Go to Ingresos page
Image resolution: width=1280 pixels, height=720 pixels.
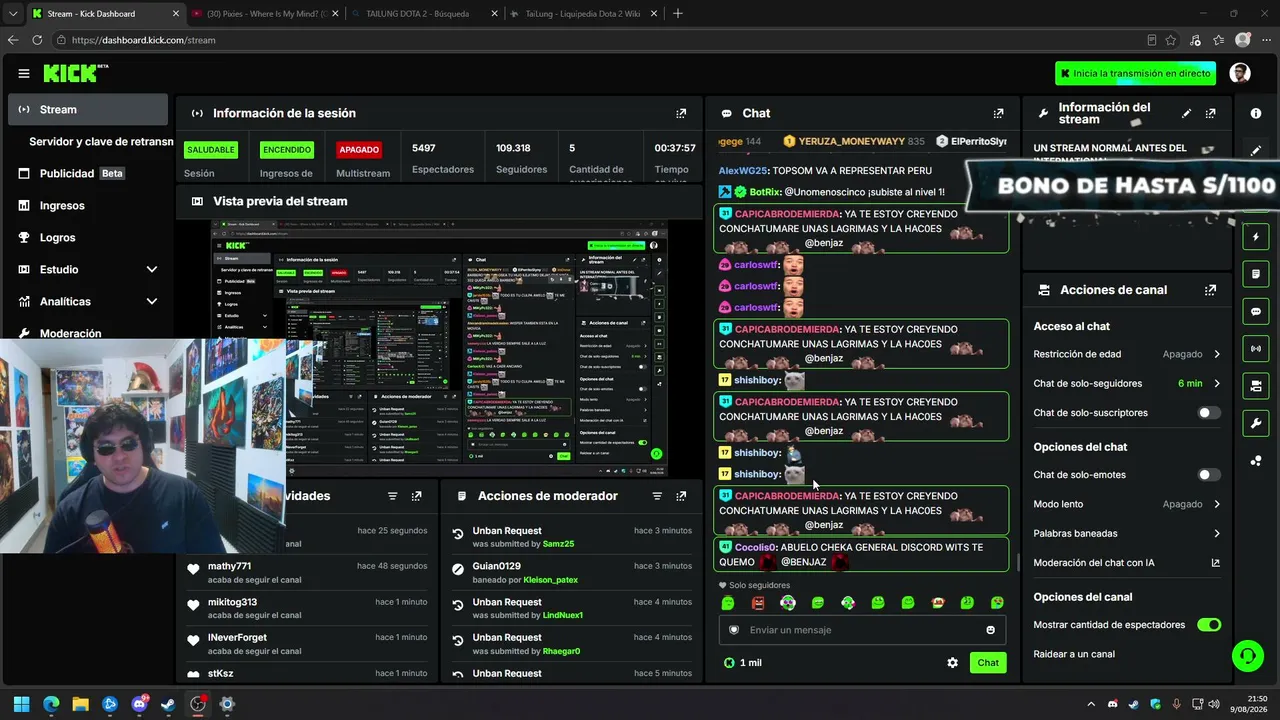click(x=88, y=205)
